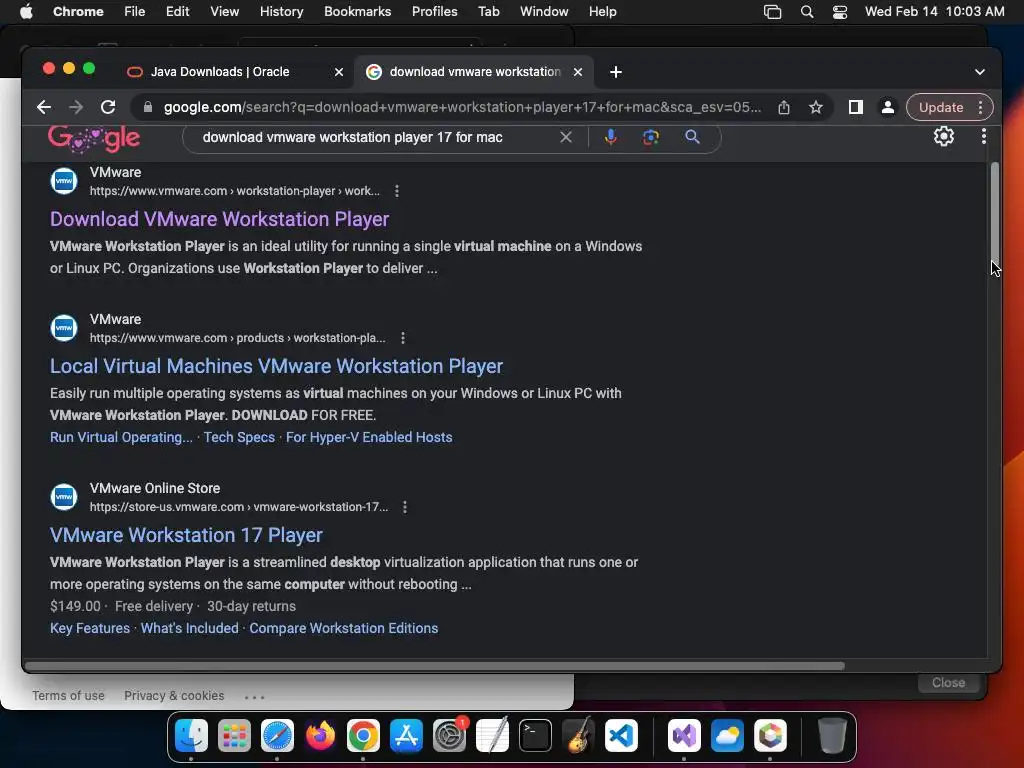Open macOS Control Center icon
The image size is (1024, 768).
[x=840, y=11]
